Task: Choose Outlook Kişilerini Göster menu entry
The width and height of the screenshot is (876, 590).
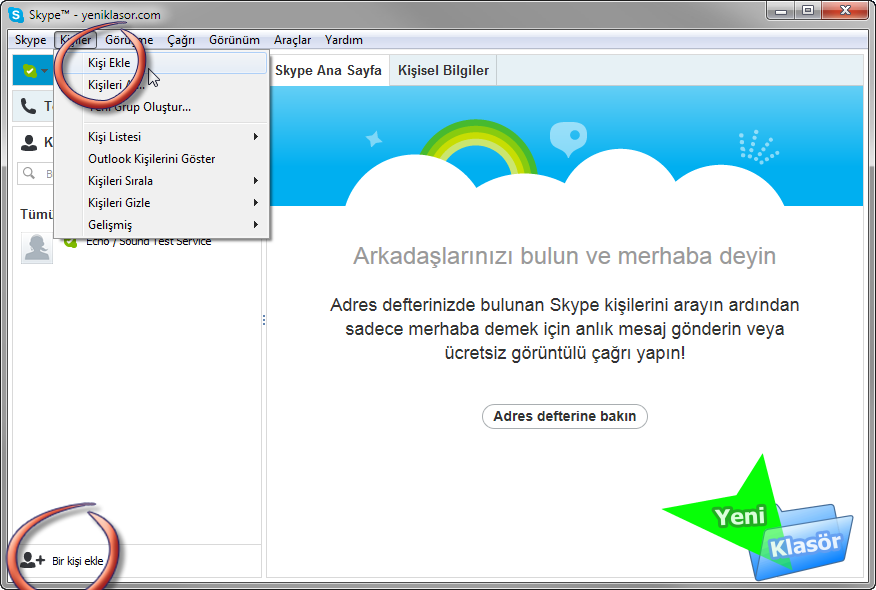Action: pyautogui.click(x=151, y=159)
